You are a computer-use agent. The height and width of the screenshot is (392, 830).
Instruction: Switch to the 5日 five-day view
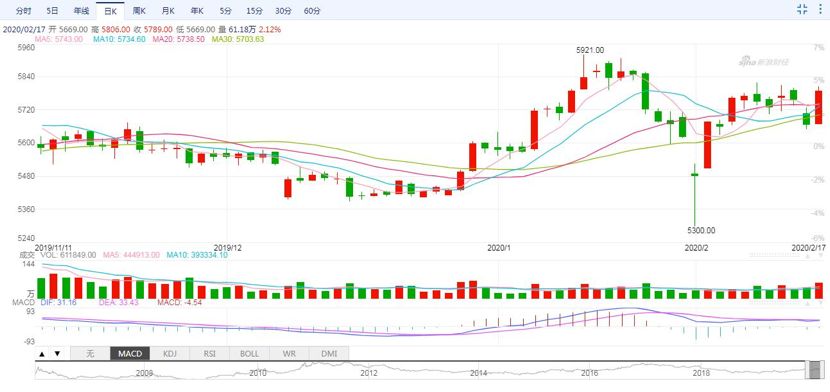click(52, 11)
